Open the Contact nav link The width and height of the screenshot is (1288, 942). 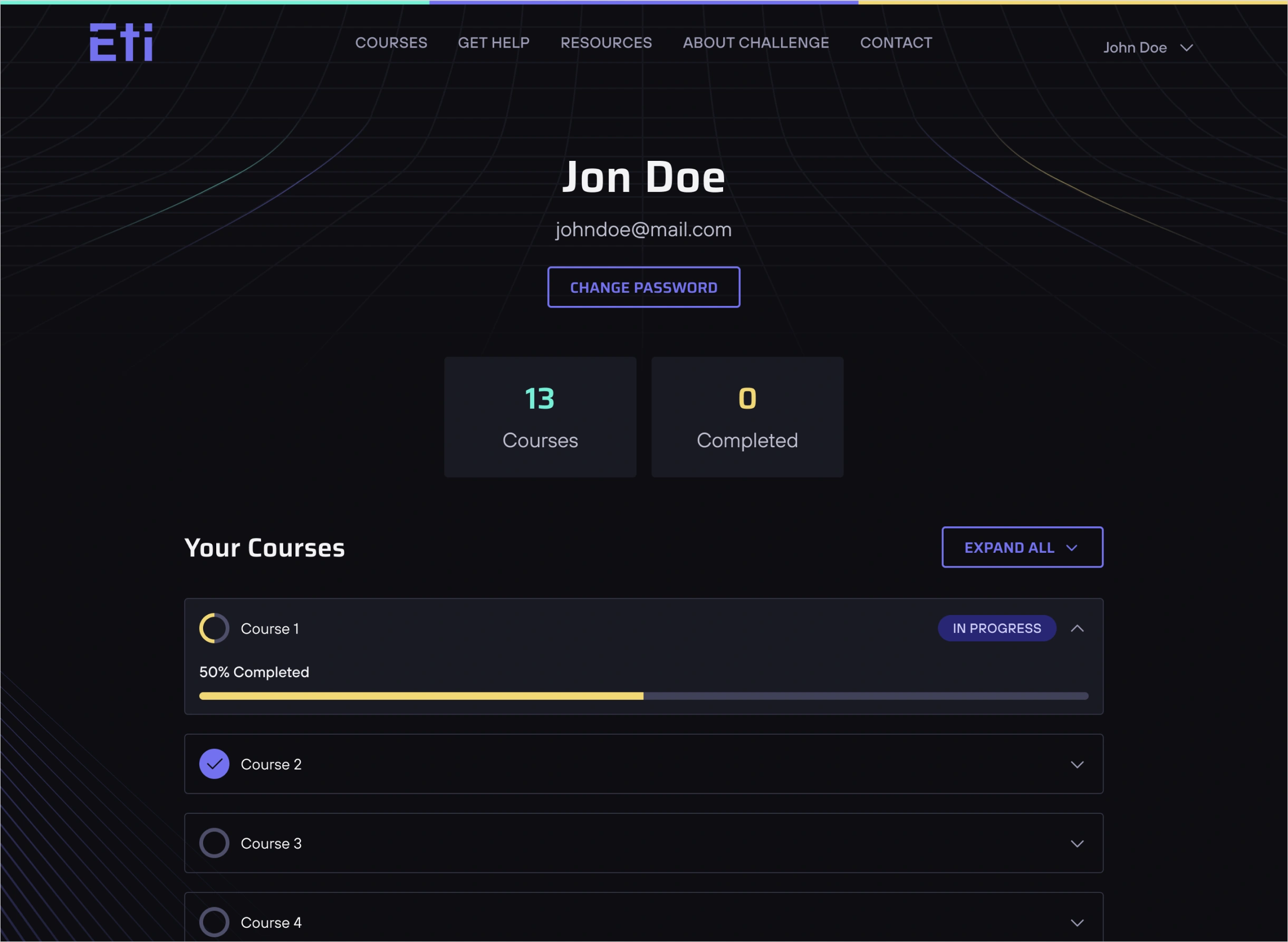(896, 43)
